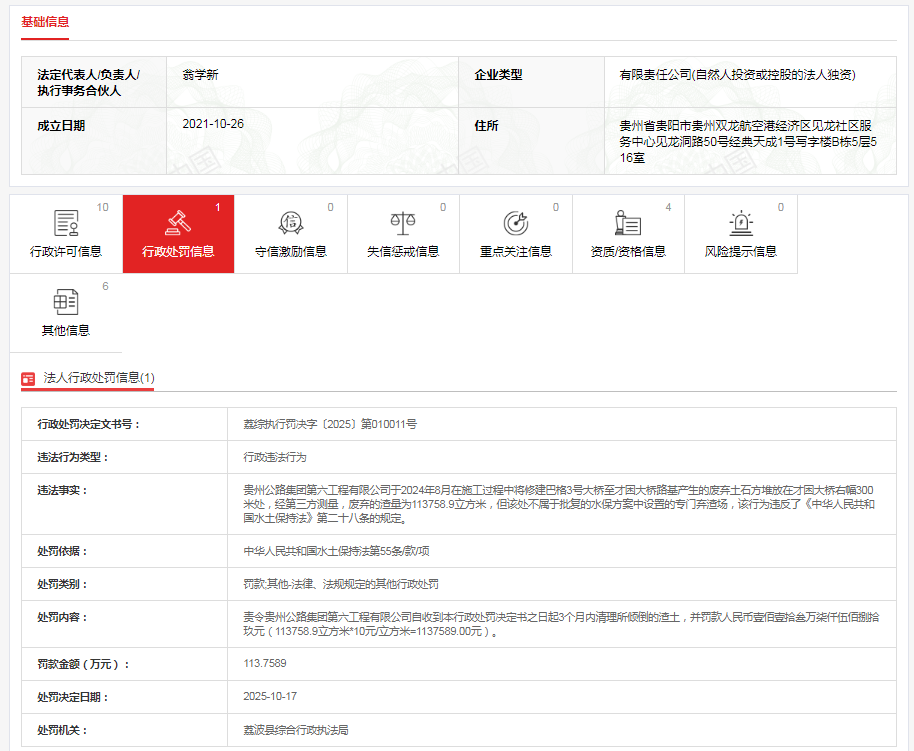Click the alarm light icon for 风险提示信息
The height and width of the screenshot is (751, 914).
(x=740, y=222)
